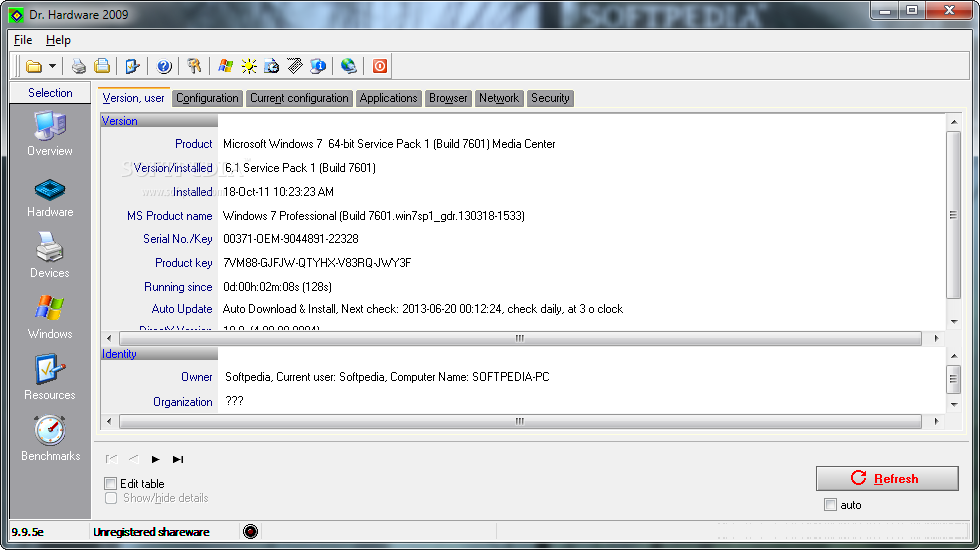Click Identity table horizontal scrollbar thumb
Screen dimensions: 980x550
click(520, 421)
